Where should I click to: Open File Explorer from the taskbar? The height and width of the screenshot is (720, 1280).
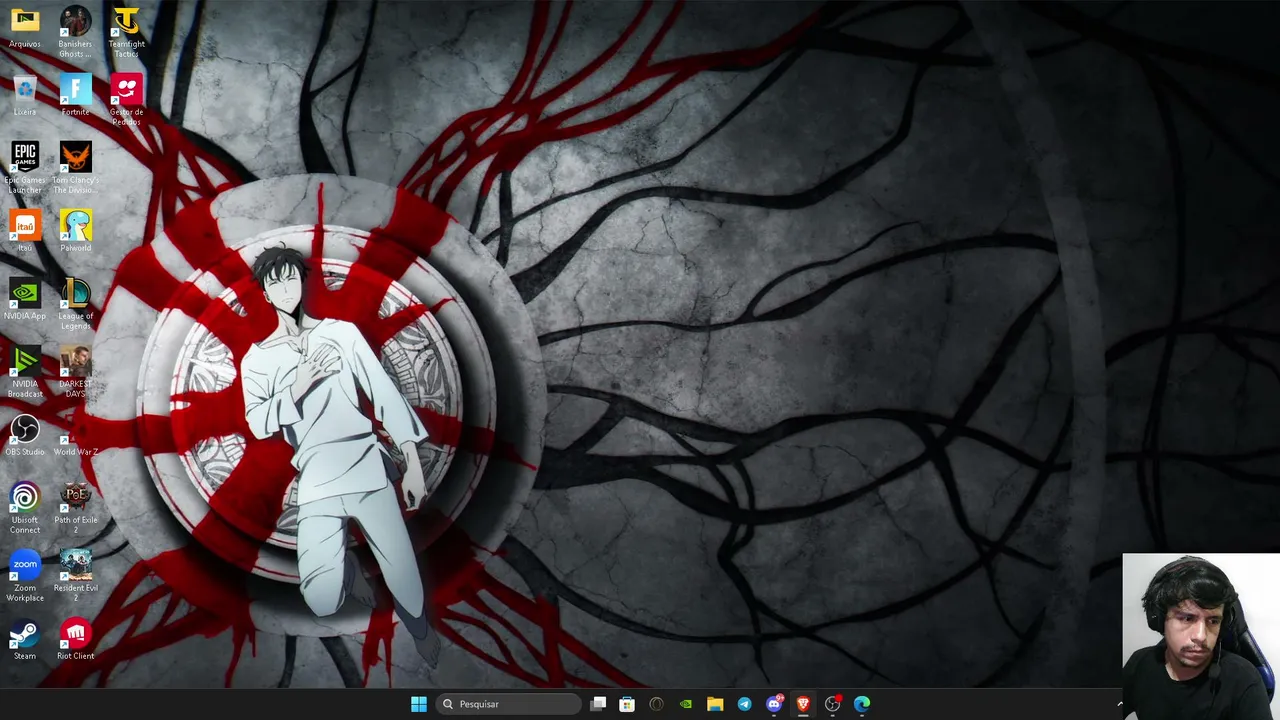[x=715, y=704]
